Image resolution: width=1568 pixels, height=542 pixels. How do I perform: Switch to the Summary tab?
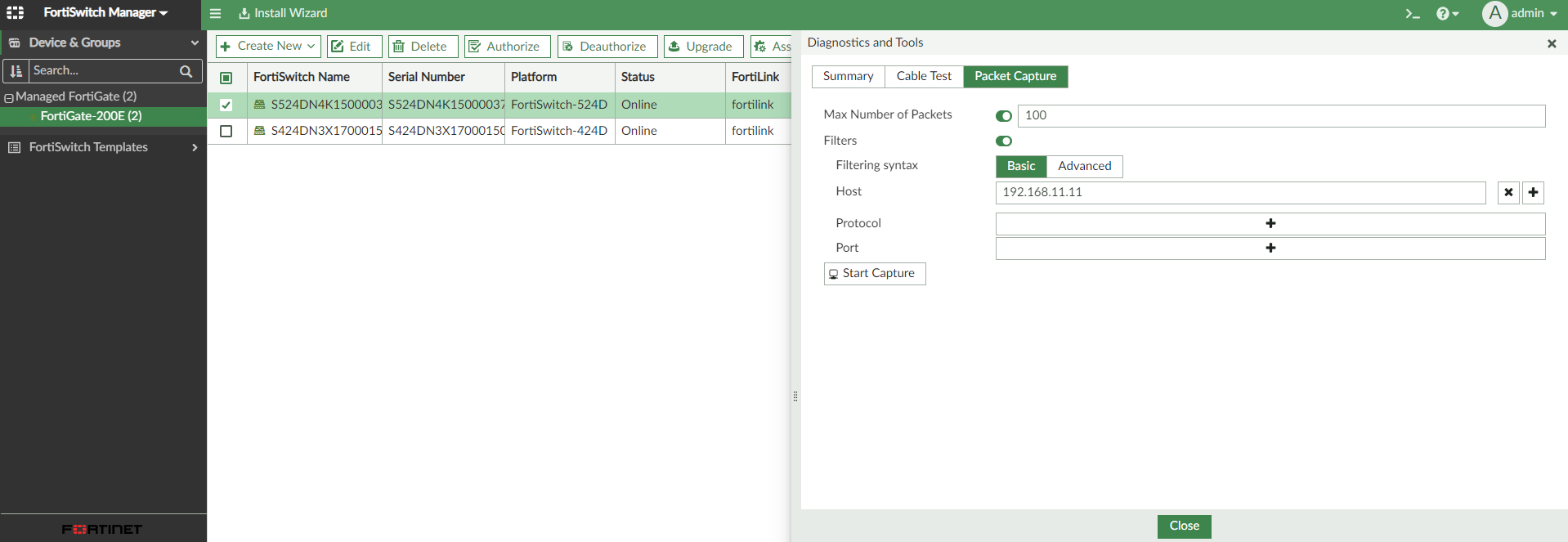click(848, 76)
